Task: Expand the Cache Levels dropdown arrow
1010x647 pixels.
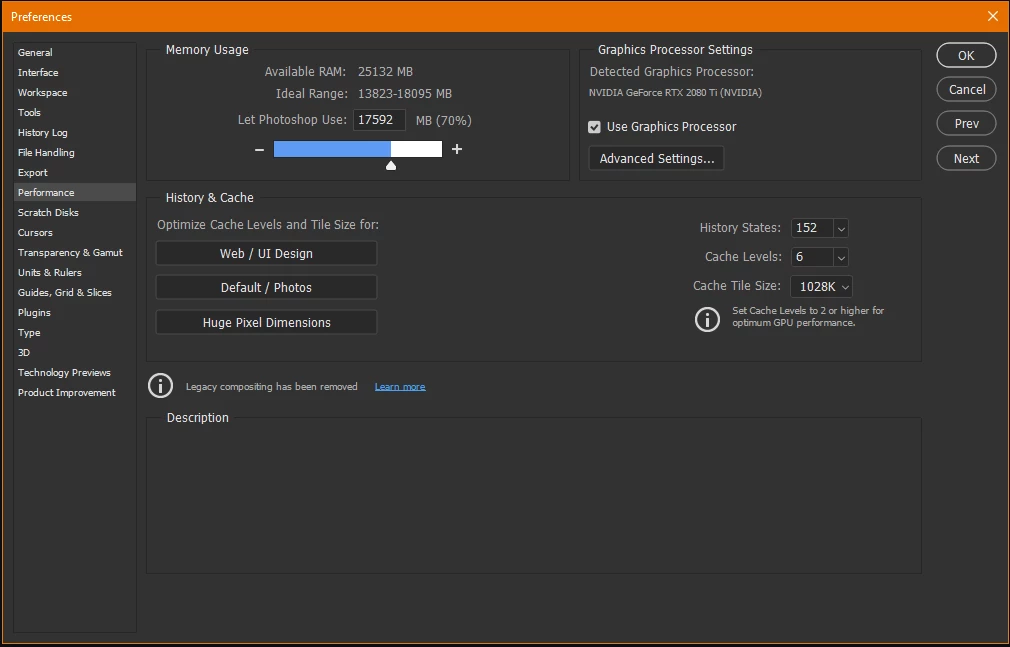Action: coord(841,257)
